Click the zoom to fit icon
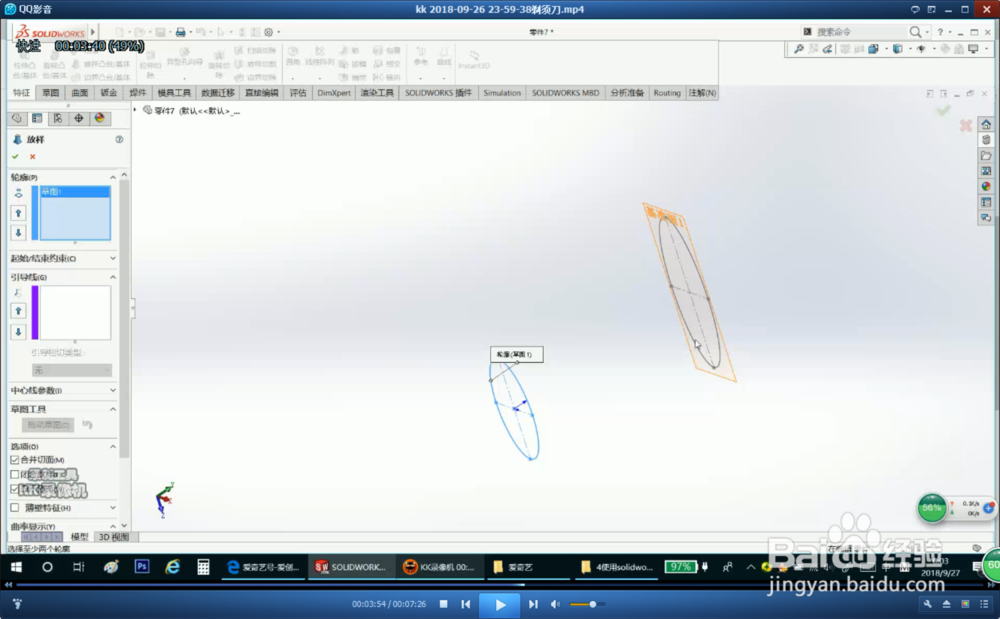This screenshot has width=1000, height=619. point(798,49)
